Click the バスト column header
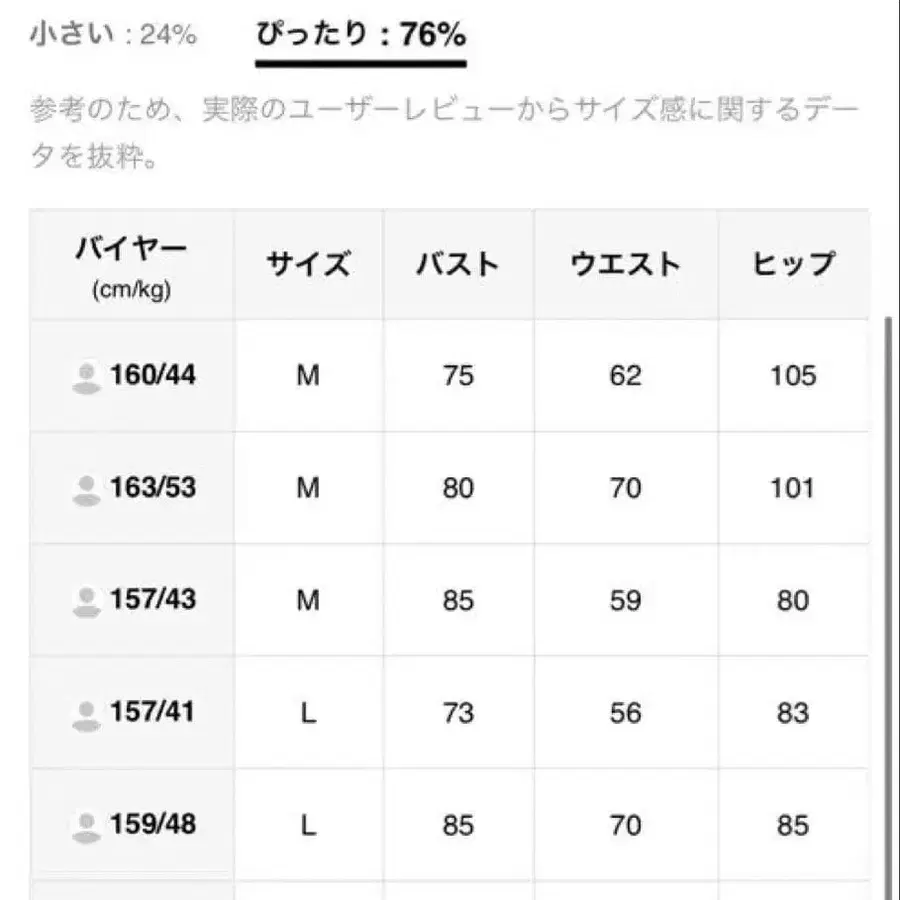 [458, 264]
